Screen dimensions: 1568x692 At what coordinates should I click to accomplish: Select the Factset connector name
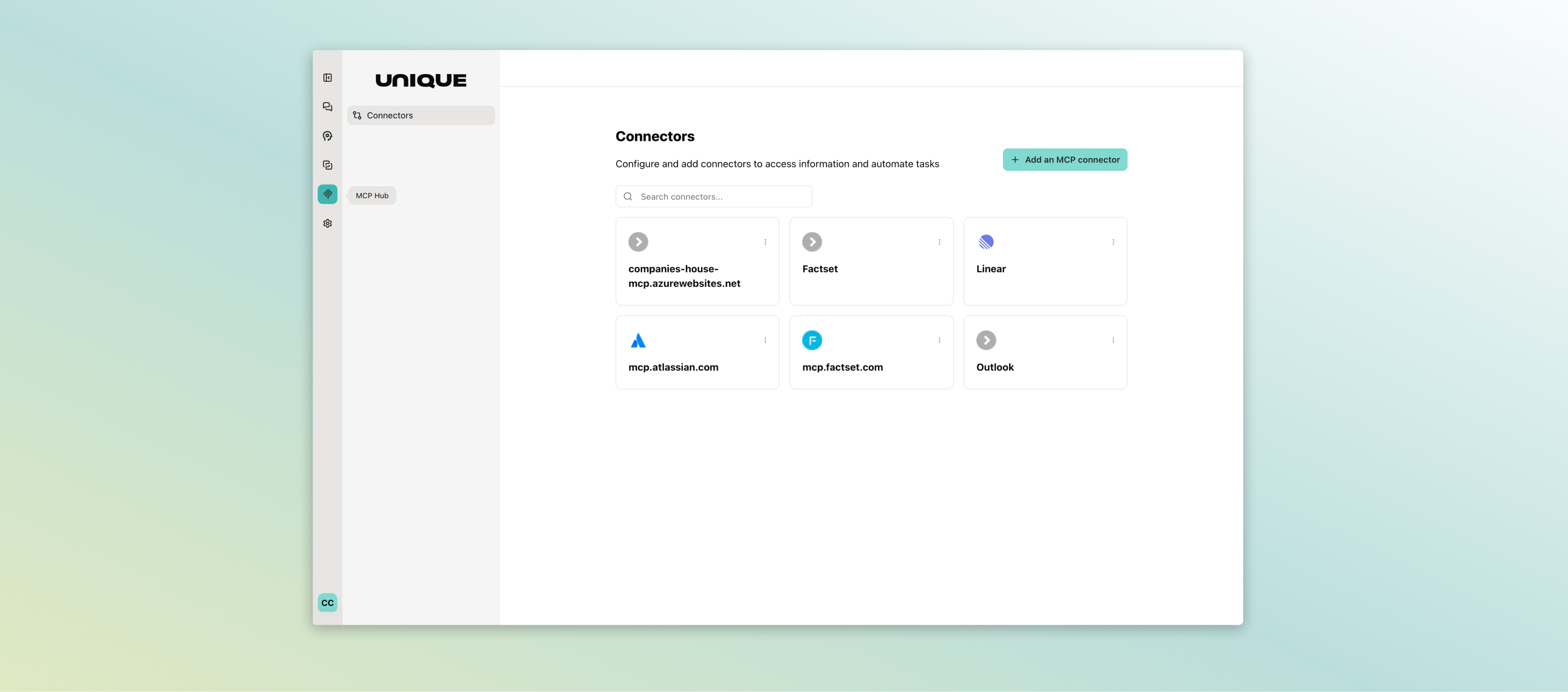pyautogui.click(x=820, y=269)
